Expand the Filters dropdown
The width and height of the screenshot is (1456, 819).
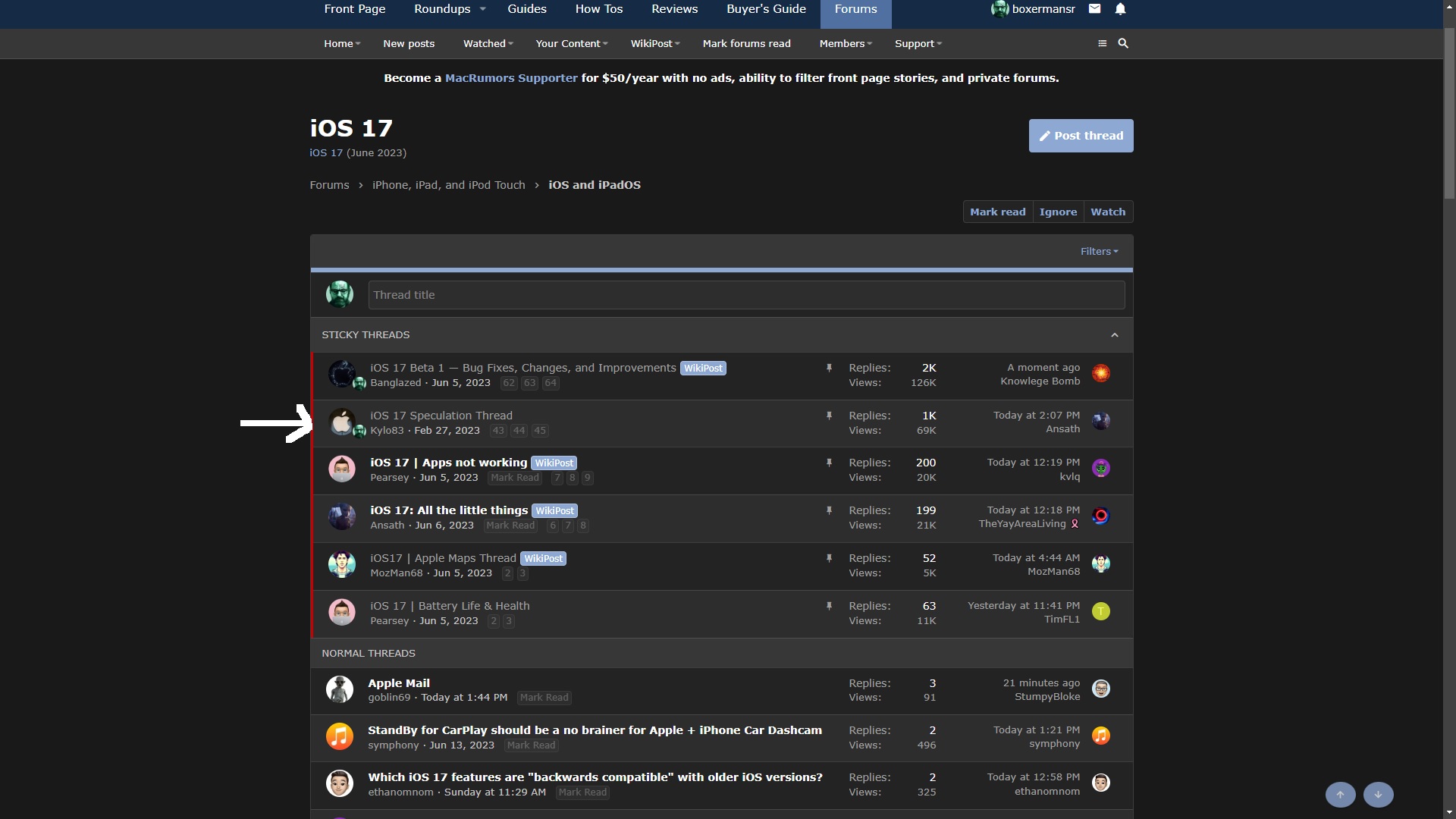pos(1099,252)
